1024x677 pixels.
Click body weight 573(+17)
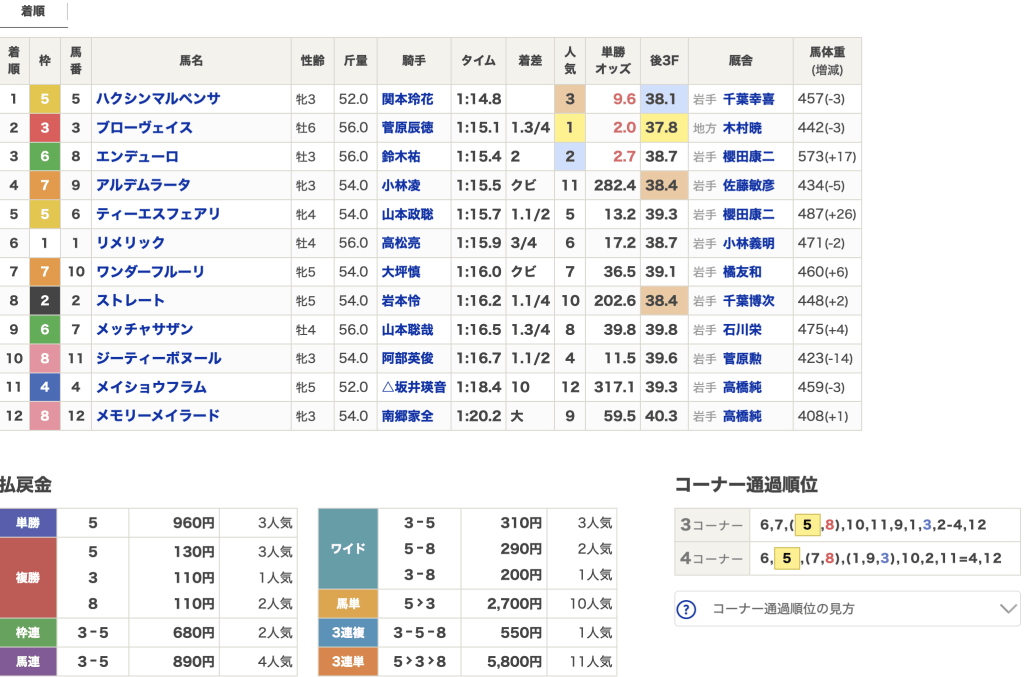(827, 156)
